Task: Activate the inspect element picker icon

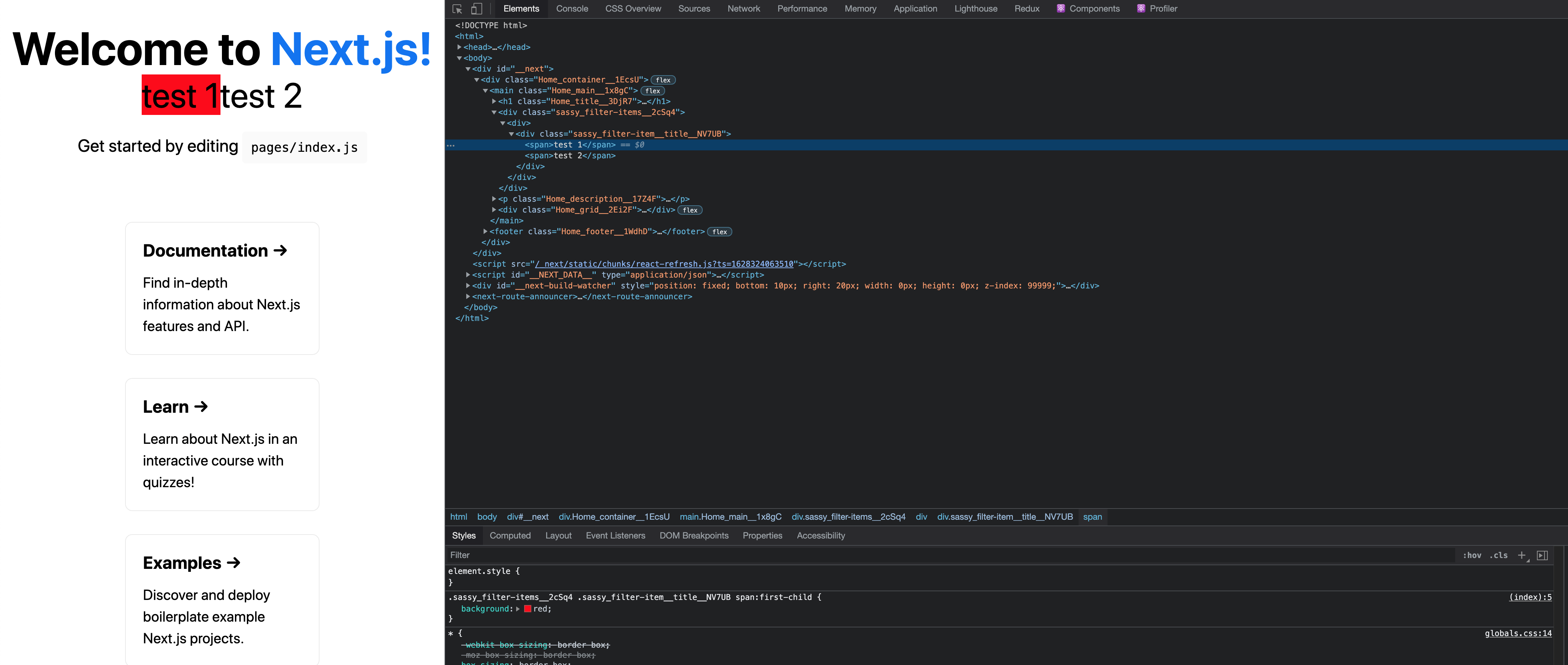Action: 457,9
